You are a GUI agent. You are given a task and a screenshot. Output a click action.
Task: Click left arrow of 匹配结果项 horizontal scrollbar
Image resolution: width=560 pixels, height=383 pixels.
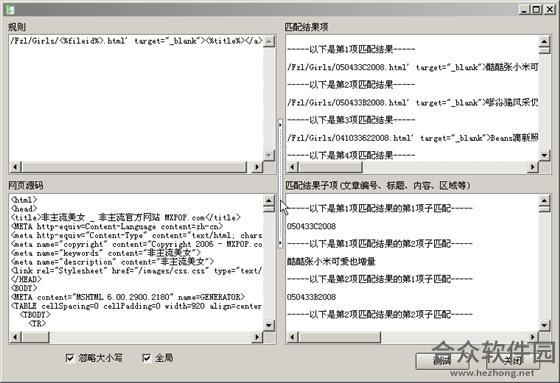click(x=292, y=167)
